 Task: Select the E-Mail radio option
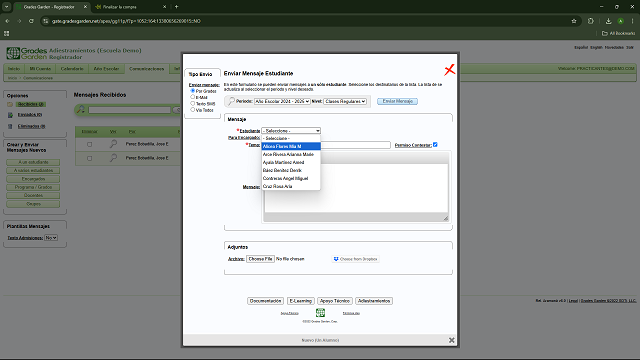pos(193,97)
